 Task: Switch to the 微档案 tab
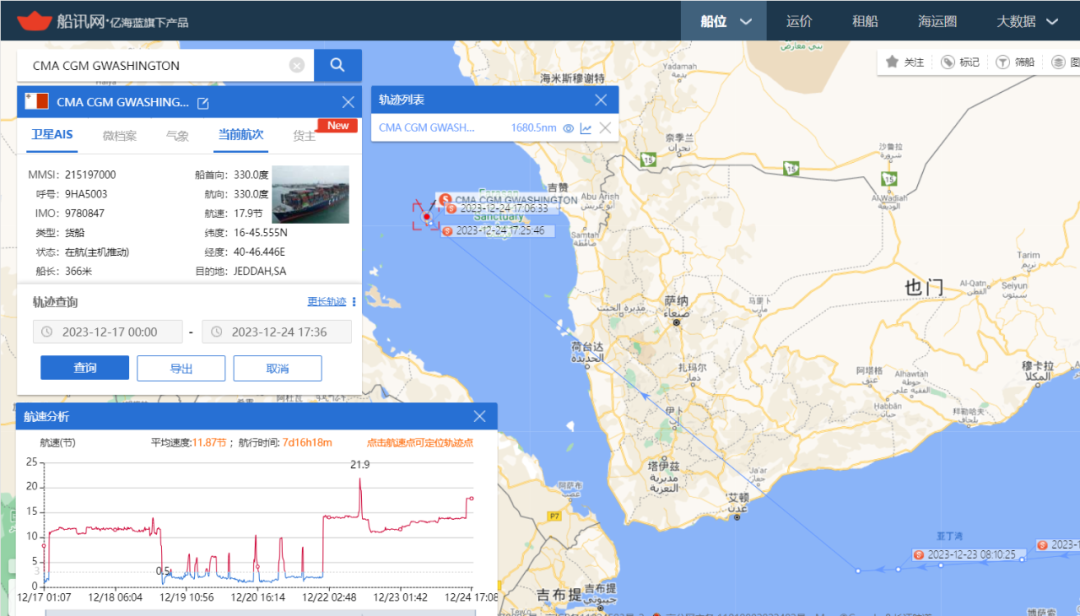click(120, 136)
